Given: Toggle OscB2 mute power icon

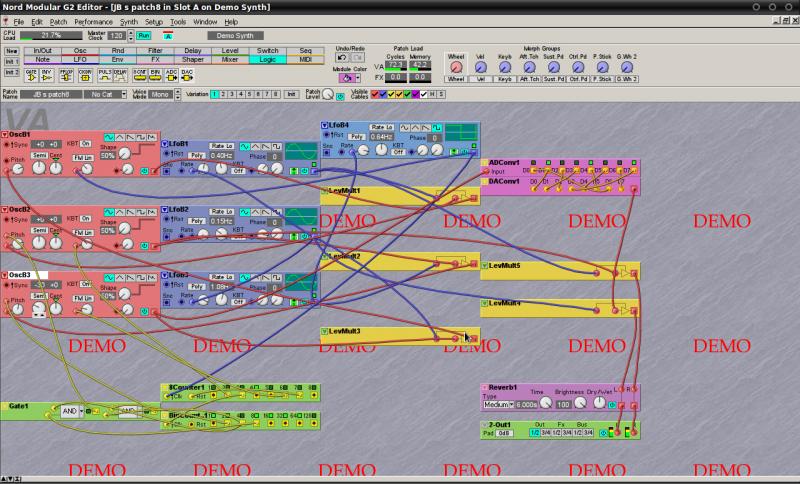Looking at the screenshot, I should click(144, 246).
